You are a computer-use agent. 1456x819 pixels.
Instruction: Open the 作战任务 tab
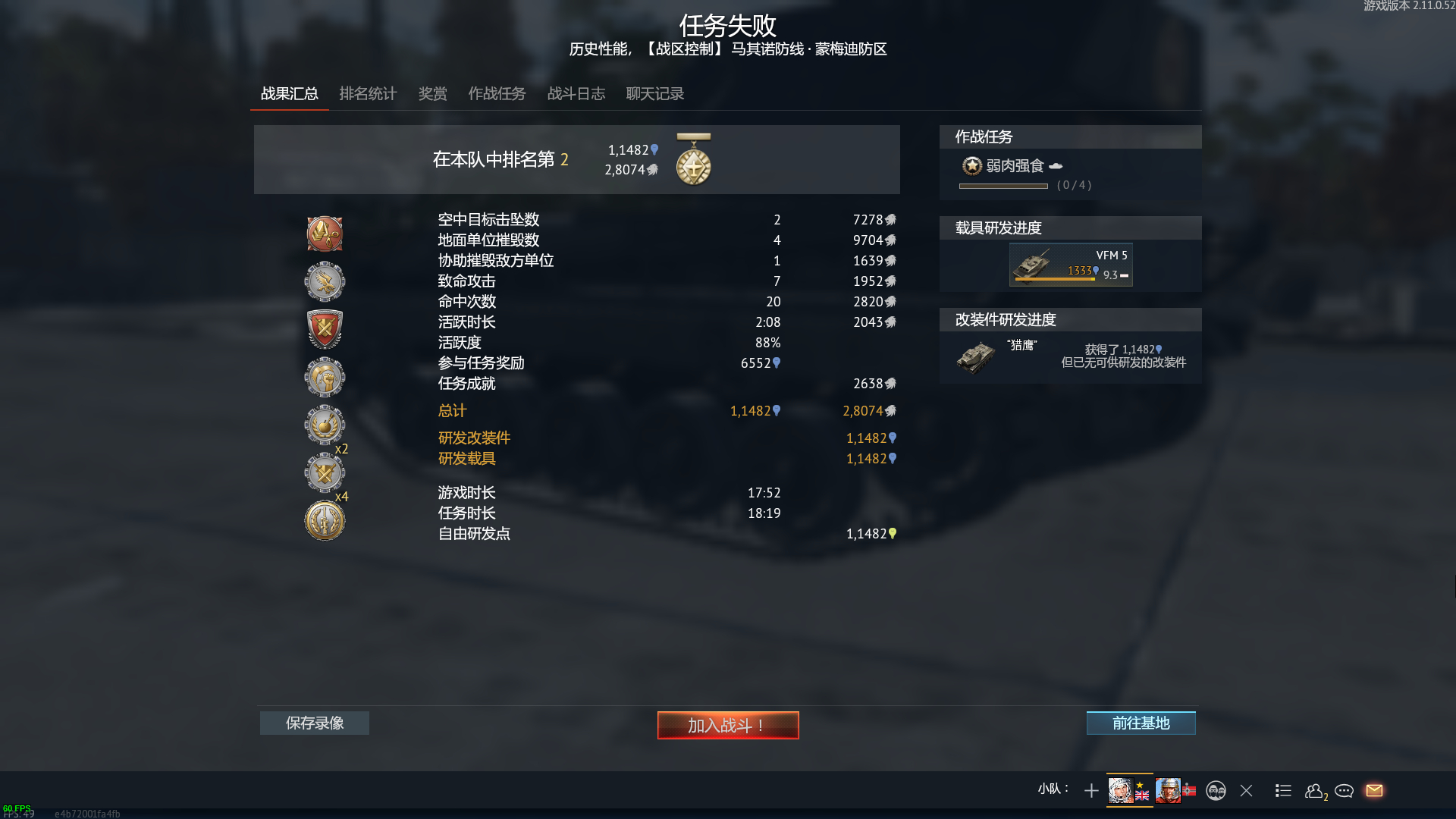coord(497,93)
